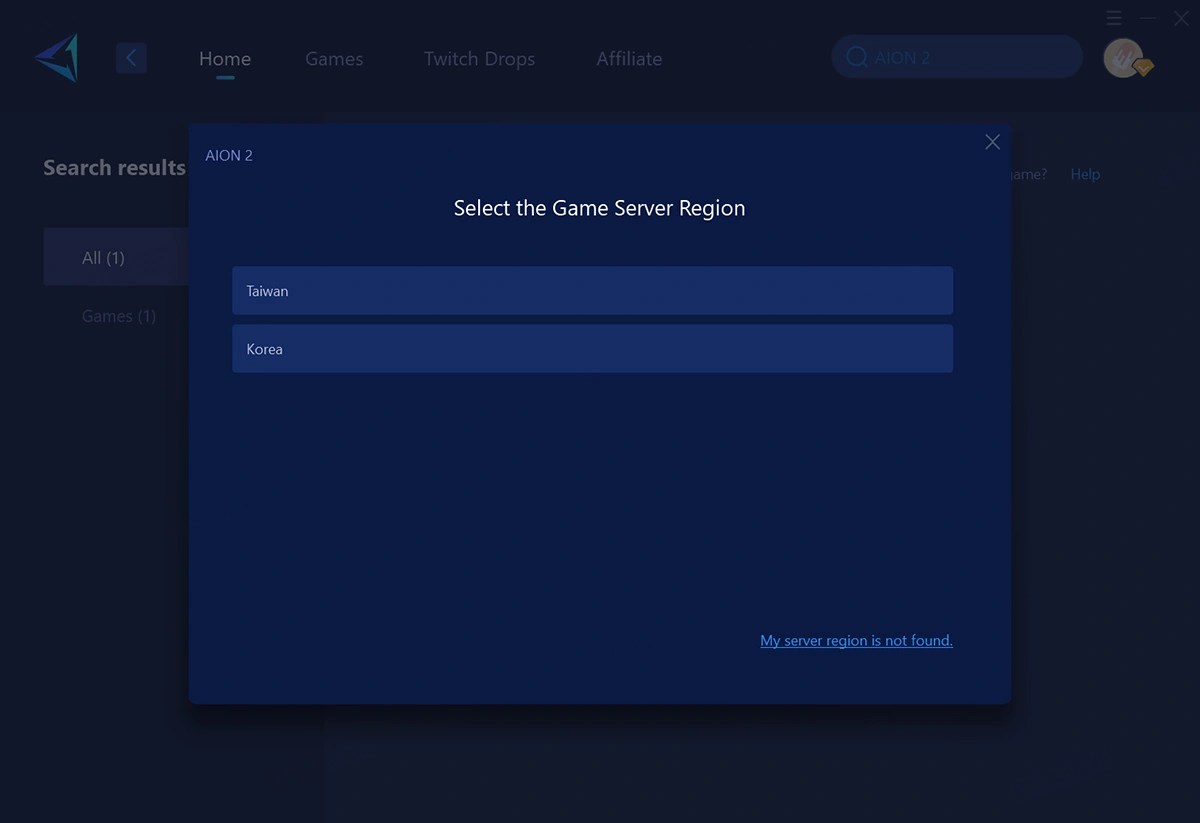Open the Games tab
1200x823 pixels.
click(x=334, y=59)
